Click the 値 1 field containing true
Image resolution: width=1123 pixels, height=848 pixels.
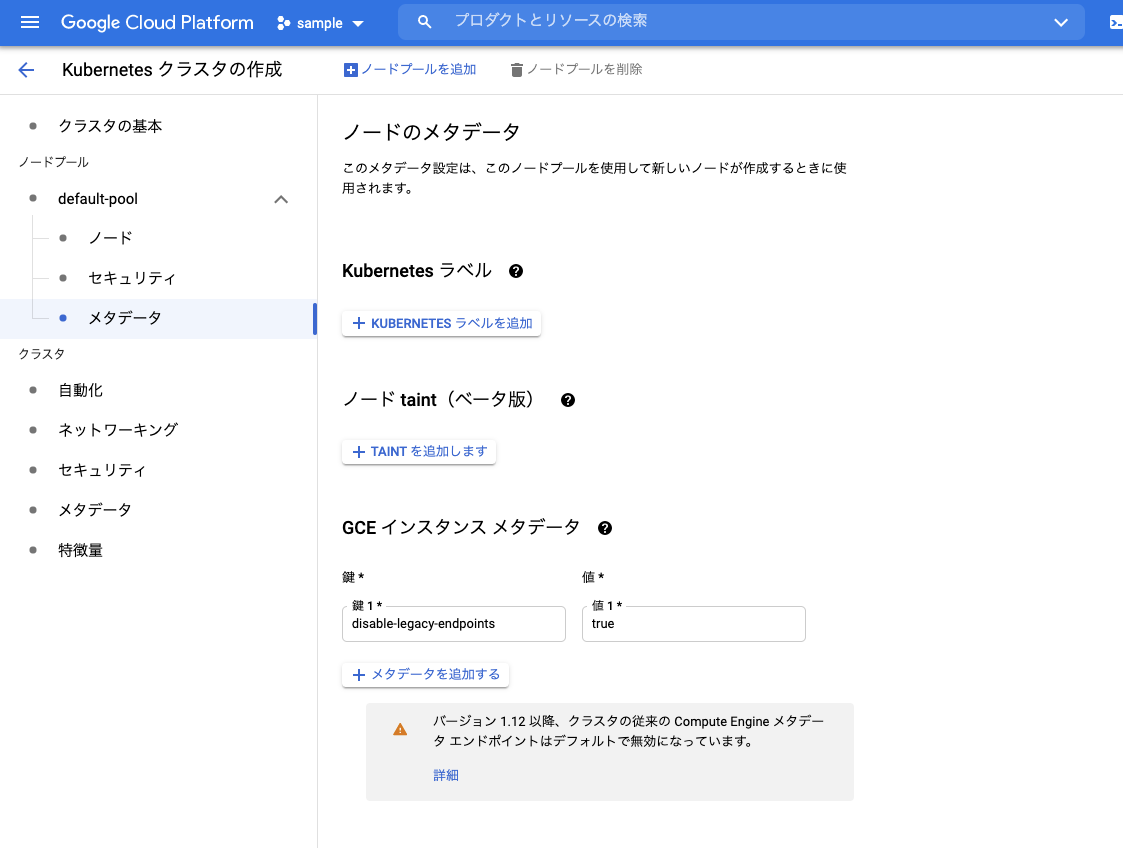[x=693, y=623]
